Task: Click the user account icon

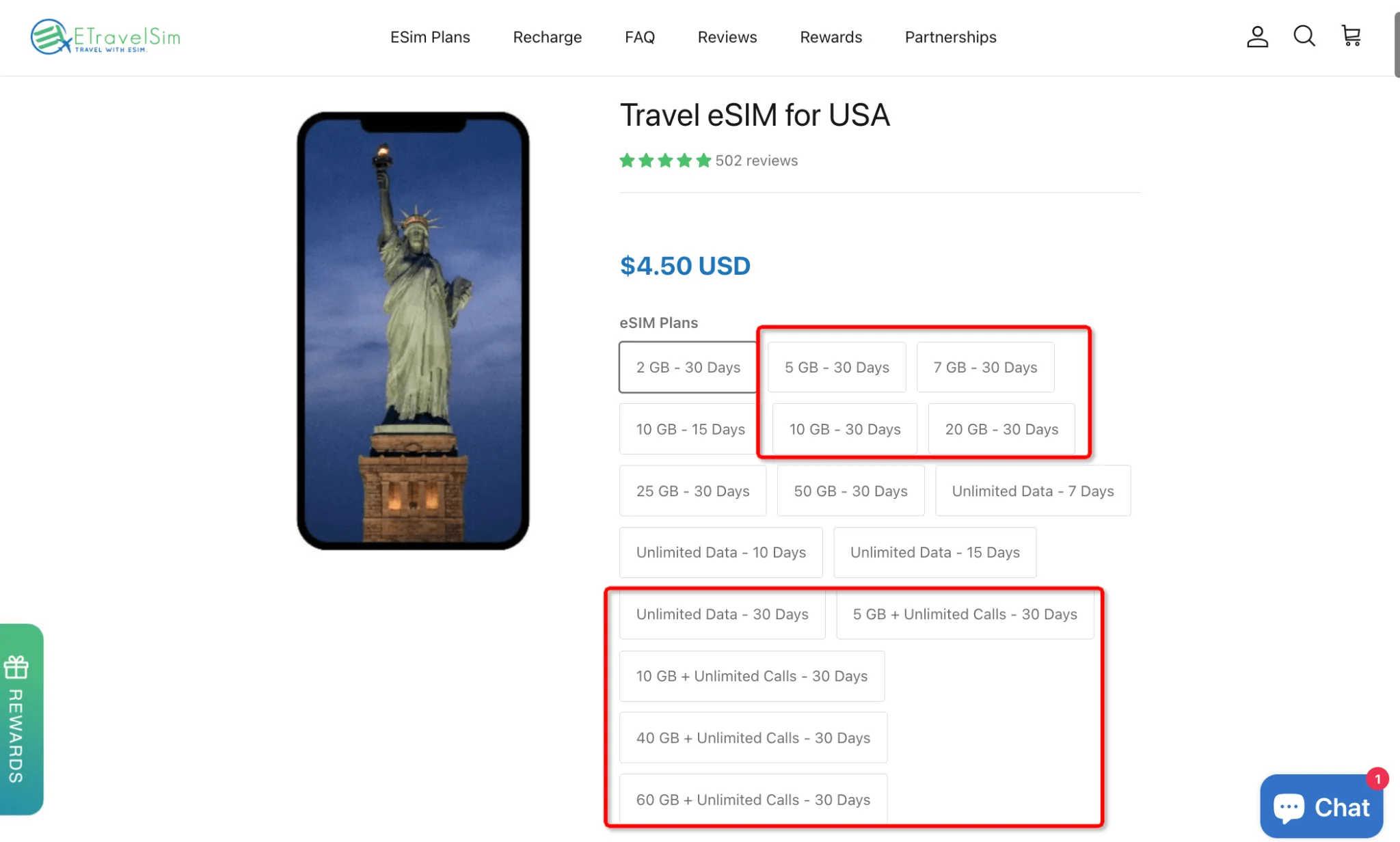Action: coord(1256,36)
